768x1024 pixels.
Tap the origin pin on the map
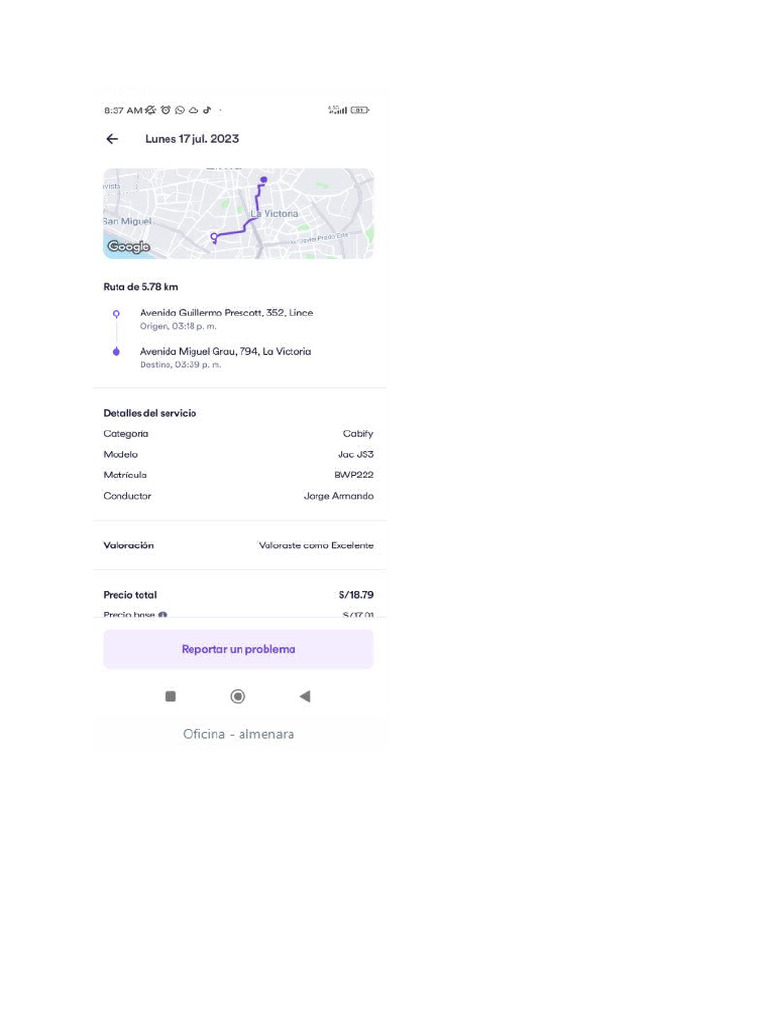tap(214, 238)
